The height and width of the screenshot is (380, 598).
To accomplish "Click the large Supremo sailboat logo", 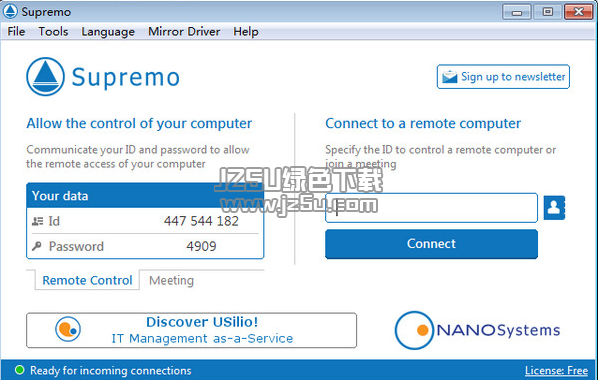I will 45,77.
